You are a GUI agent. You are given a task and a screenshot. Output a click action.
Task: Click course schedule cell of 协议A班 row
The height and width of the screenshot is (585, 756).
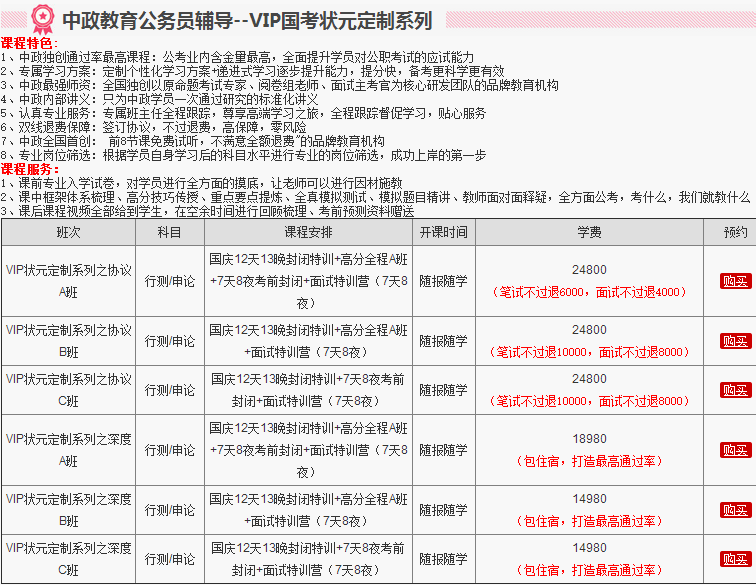coord(309,281)
